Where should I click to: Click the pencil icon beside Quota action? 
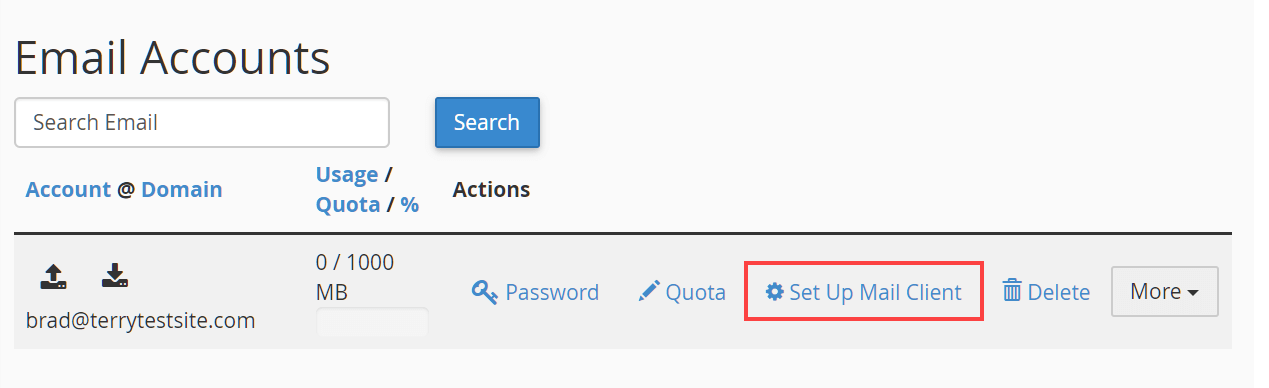click(650, 292)
